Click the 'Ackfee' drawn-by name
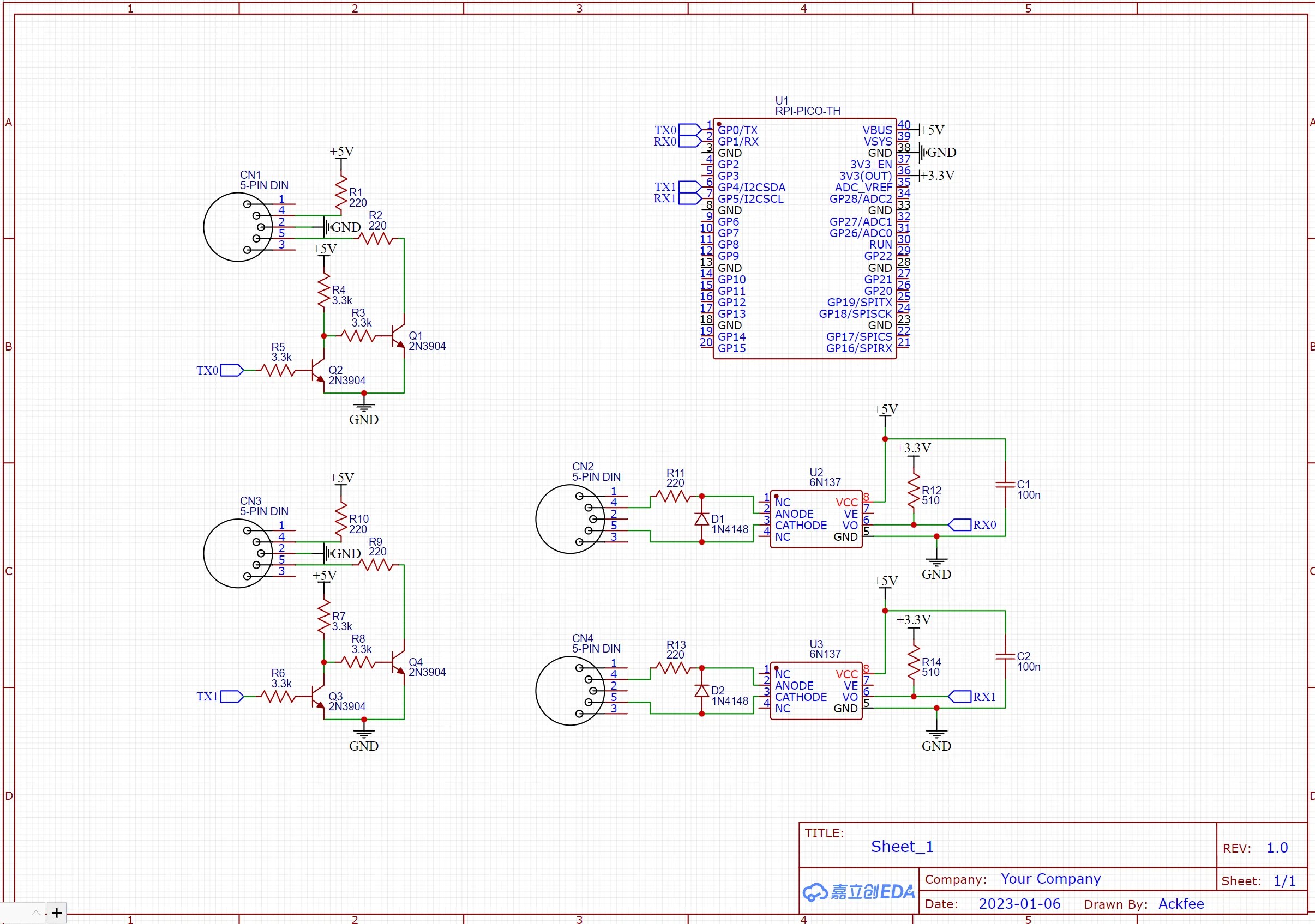Screen dimensions: 1315x924 [x=1181, y=904]
